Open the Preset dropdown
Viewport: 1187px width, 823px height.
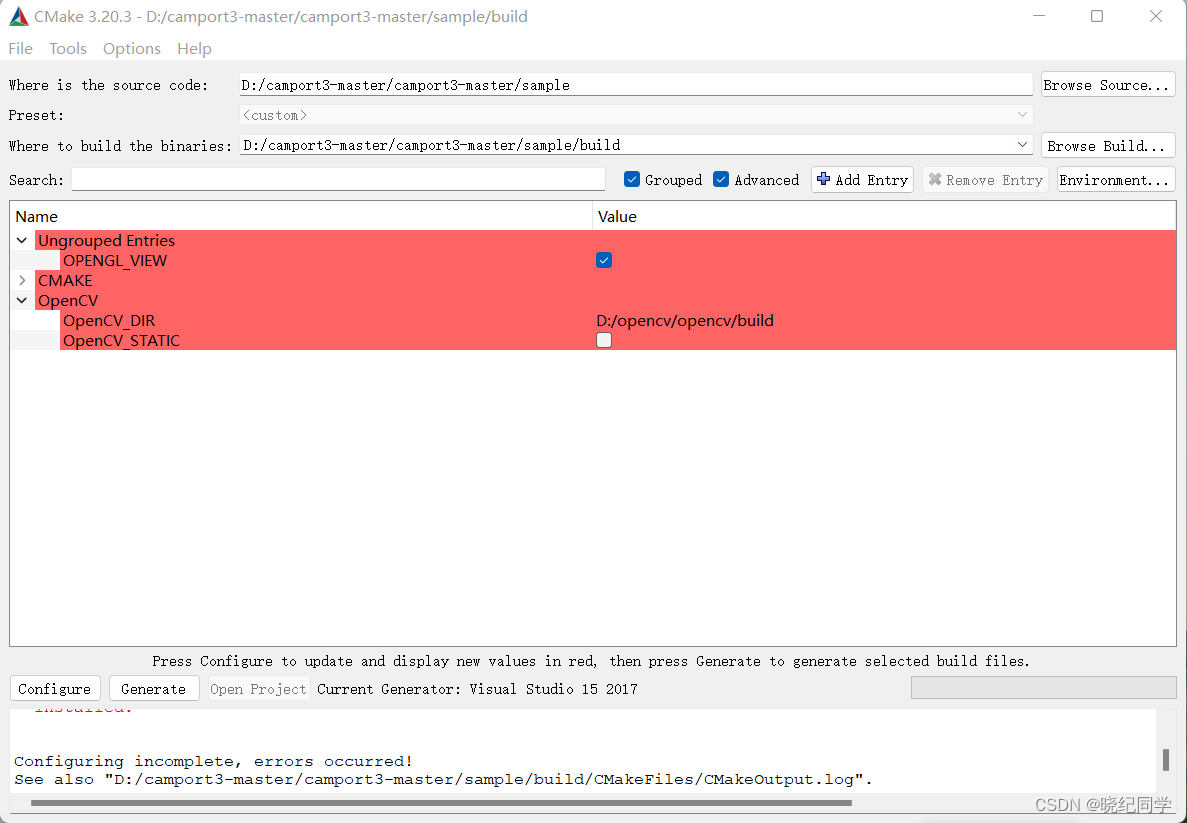click(x=1022, y=115)
